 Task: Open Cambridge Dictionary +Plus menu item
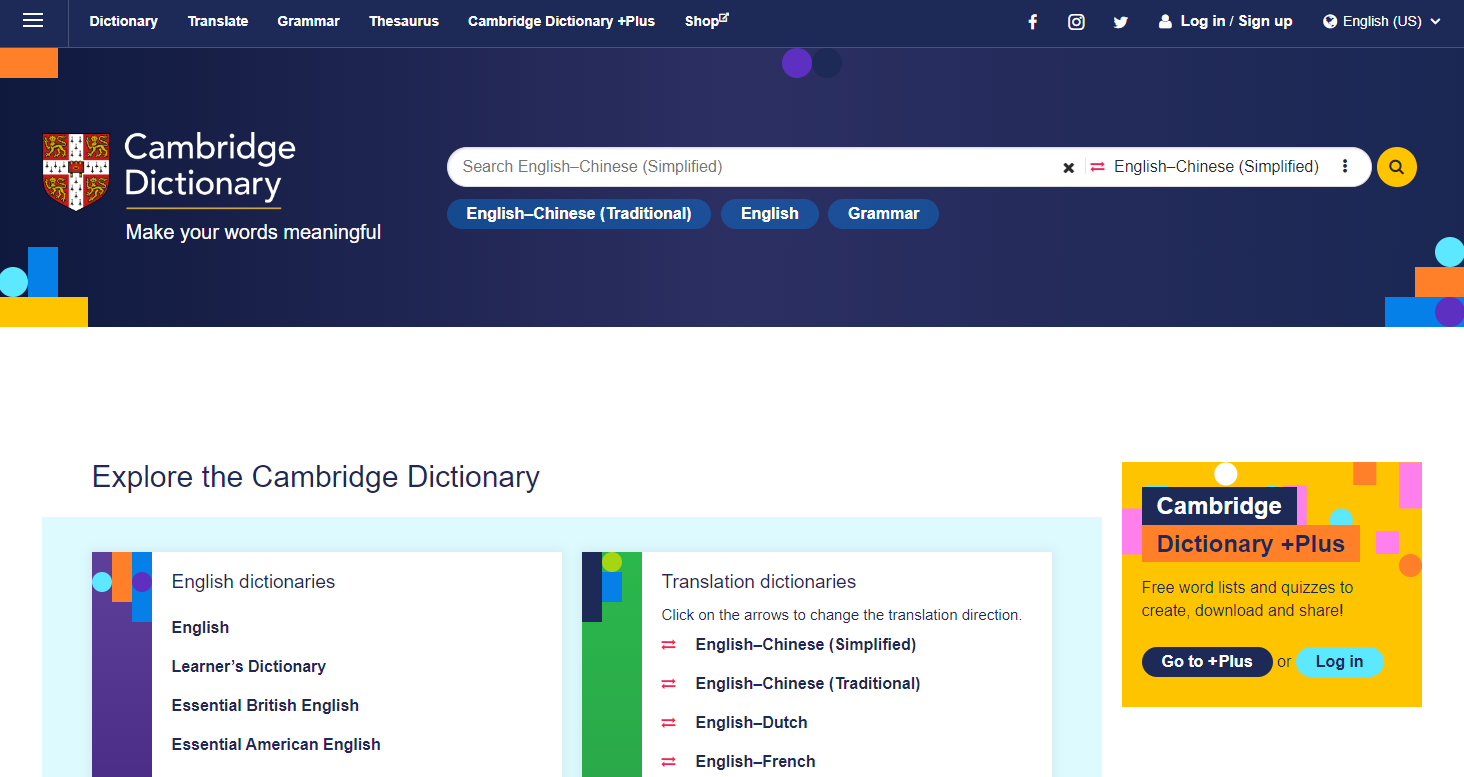pyautogui.click(x=561, y=21)
